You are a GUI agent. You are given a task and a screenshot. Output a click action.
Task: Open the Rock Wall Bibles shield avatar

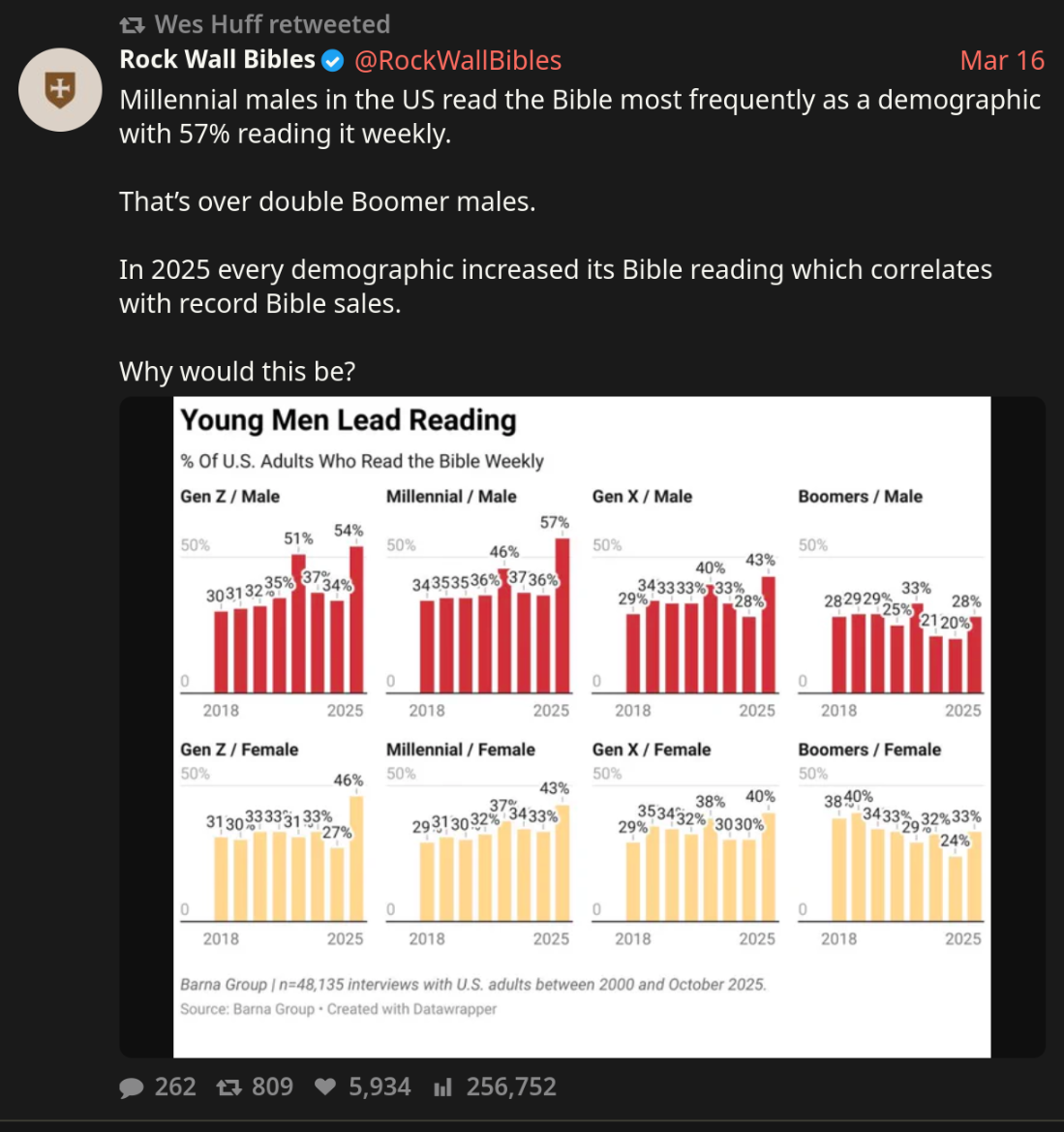[60, 90]
